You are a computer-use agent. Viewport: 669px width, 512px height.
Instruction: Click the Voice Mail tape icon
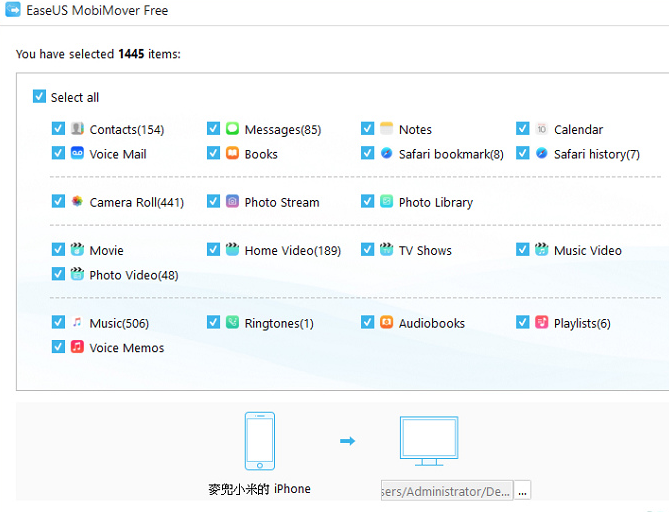pos(77,153)
